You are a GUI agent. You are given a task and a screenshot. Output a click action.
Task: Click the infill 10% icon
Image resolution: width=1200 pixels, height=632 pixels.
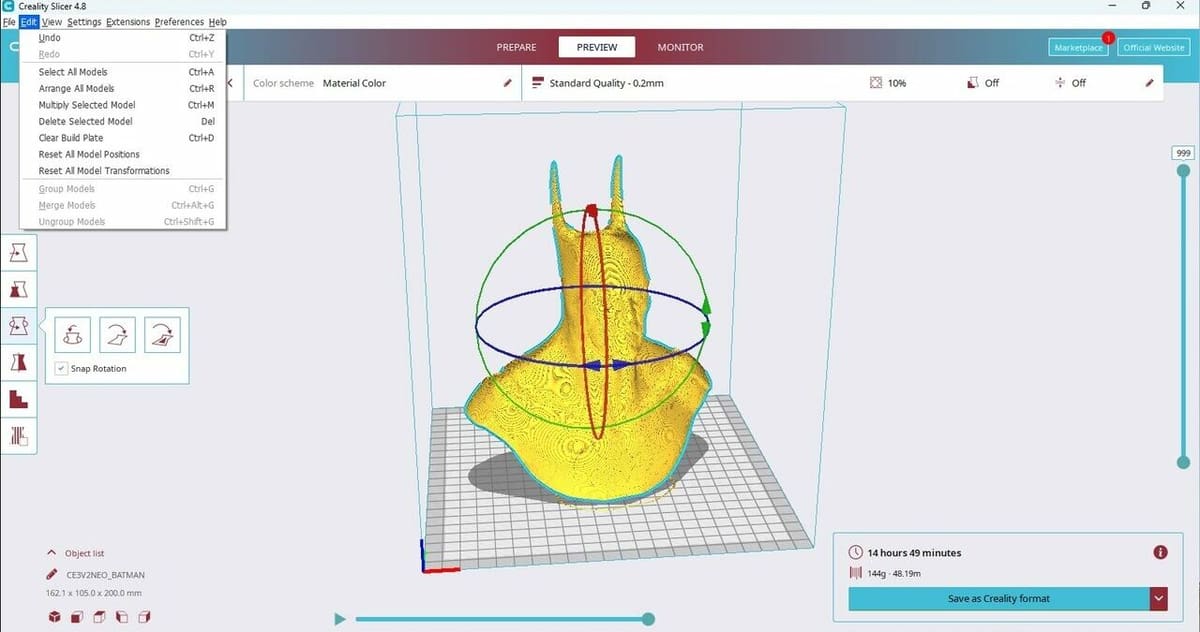click(x=876, y=83)
